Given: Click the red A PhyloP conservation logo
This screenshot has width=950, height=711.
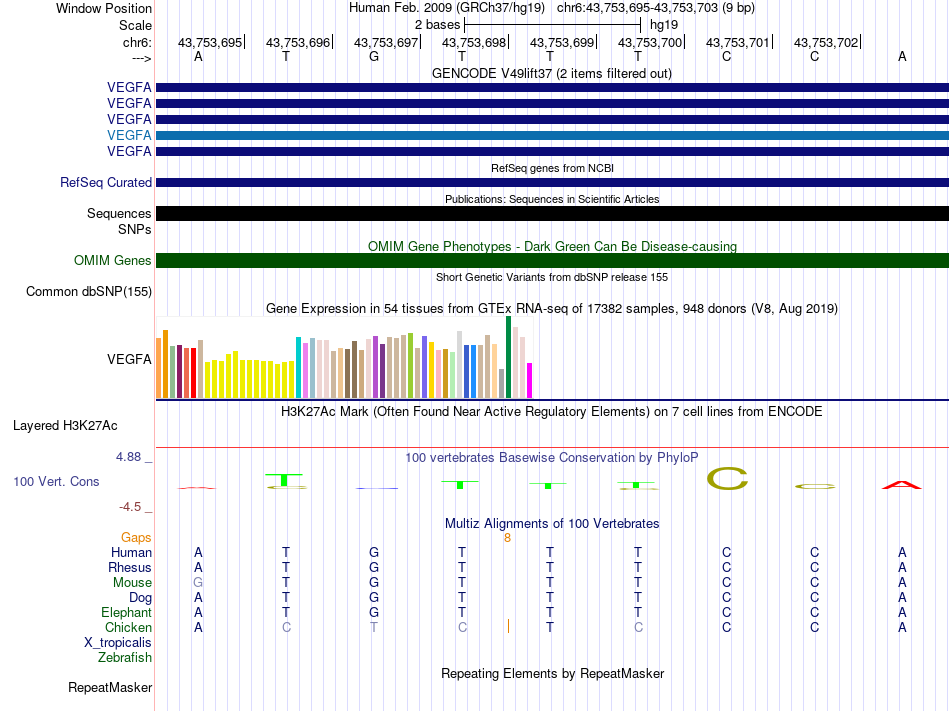Looking at the screenshot, I should coord(902,484).
